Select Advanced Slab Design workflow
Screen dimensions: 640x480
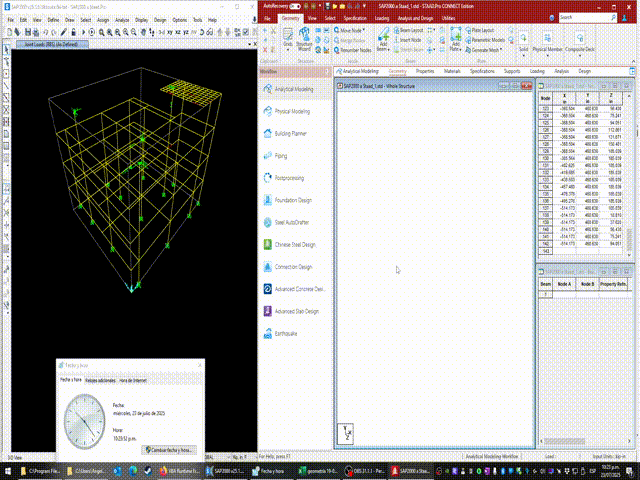296,311
